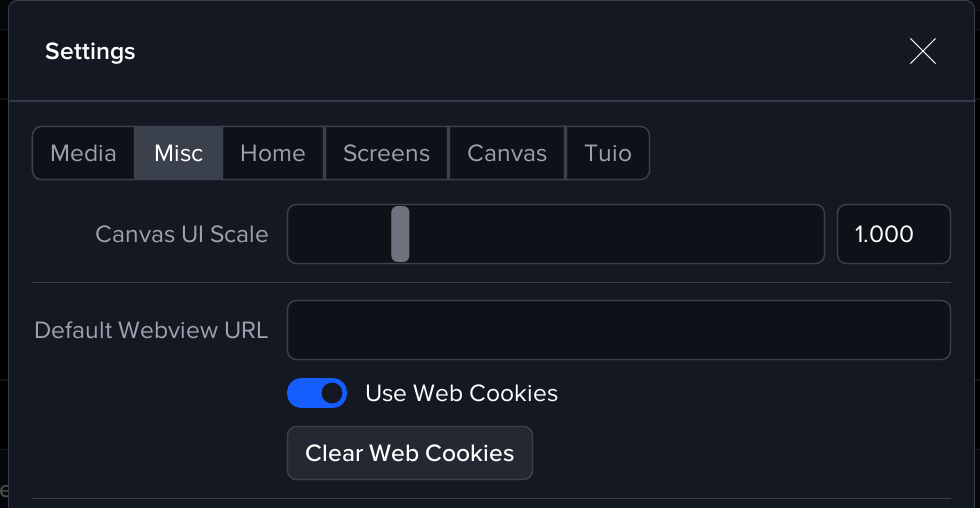The height and width of the screenshot is (508, 980).
Task: Switch to the Tuio tab
Action: coord(608,153)
